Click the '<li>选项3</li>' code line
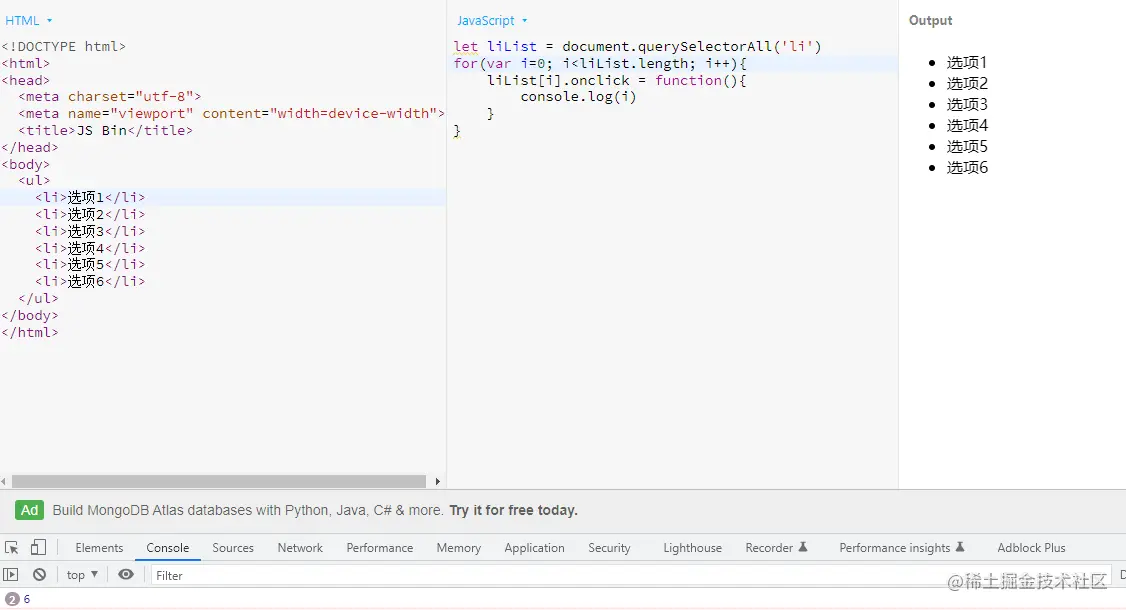1126x610 pixels. 90,231
